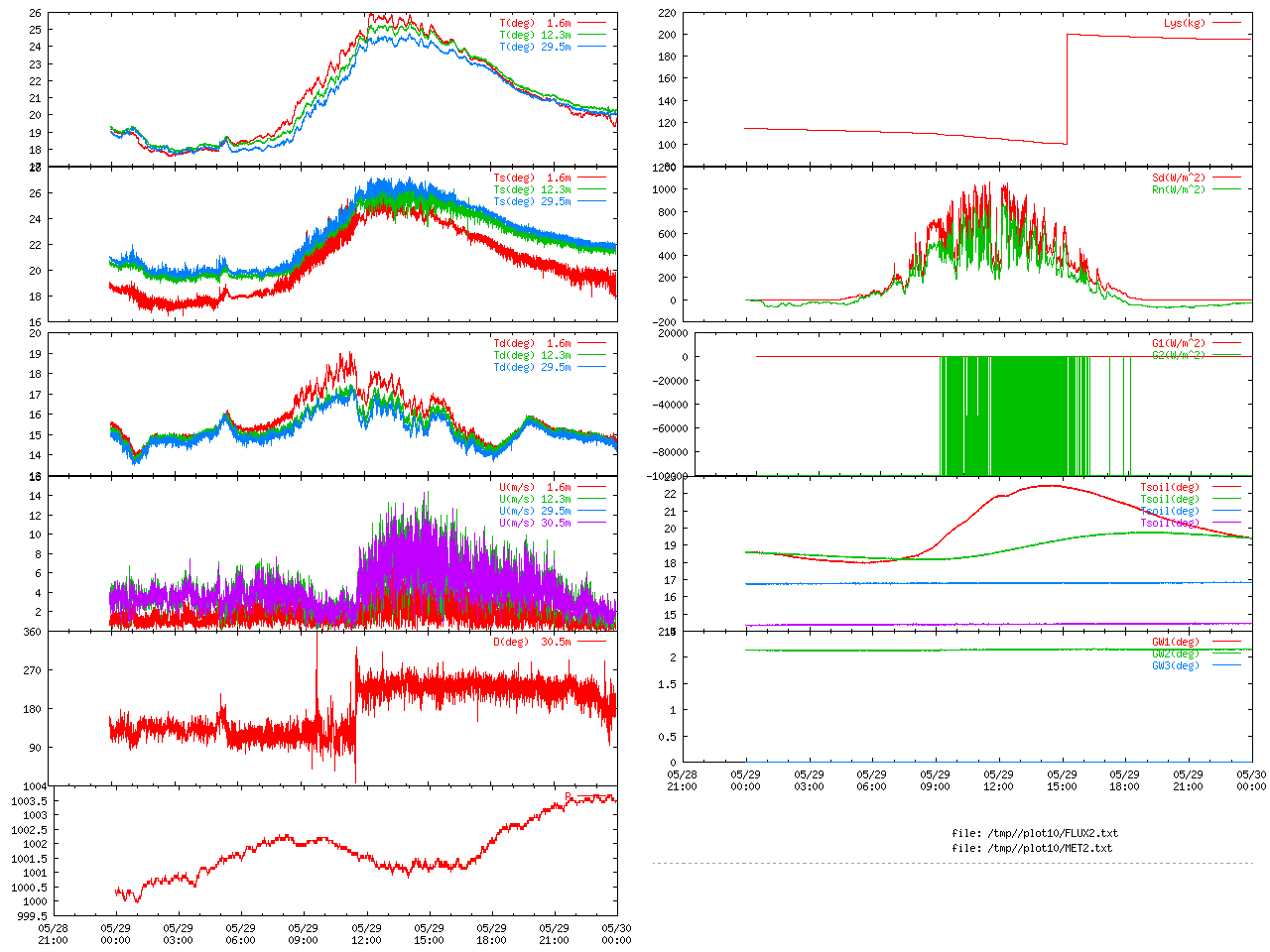Click the 05/30 00:00 label under pressure plot

click(x=616, y=934)
